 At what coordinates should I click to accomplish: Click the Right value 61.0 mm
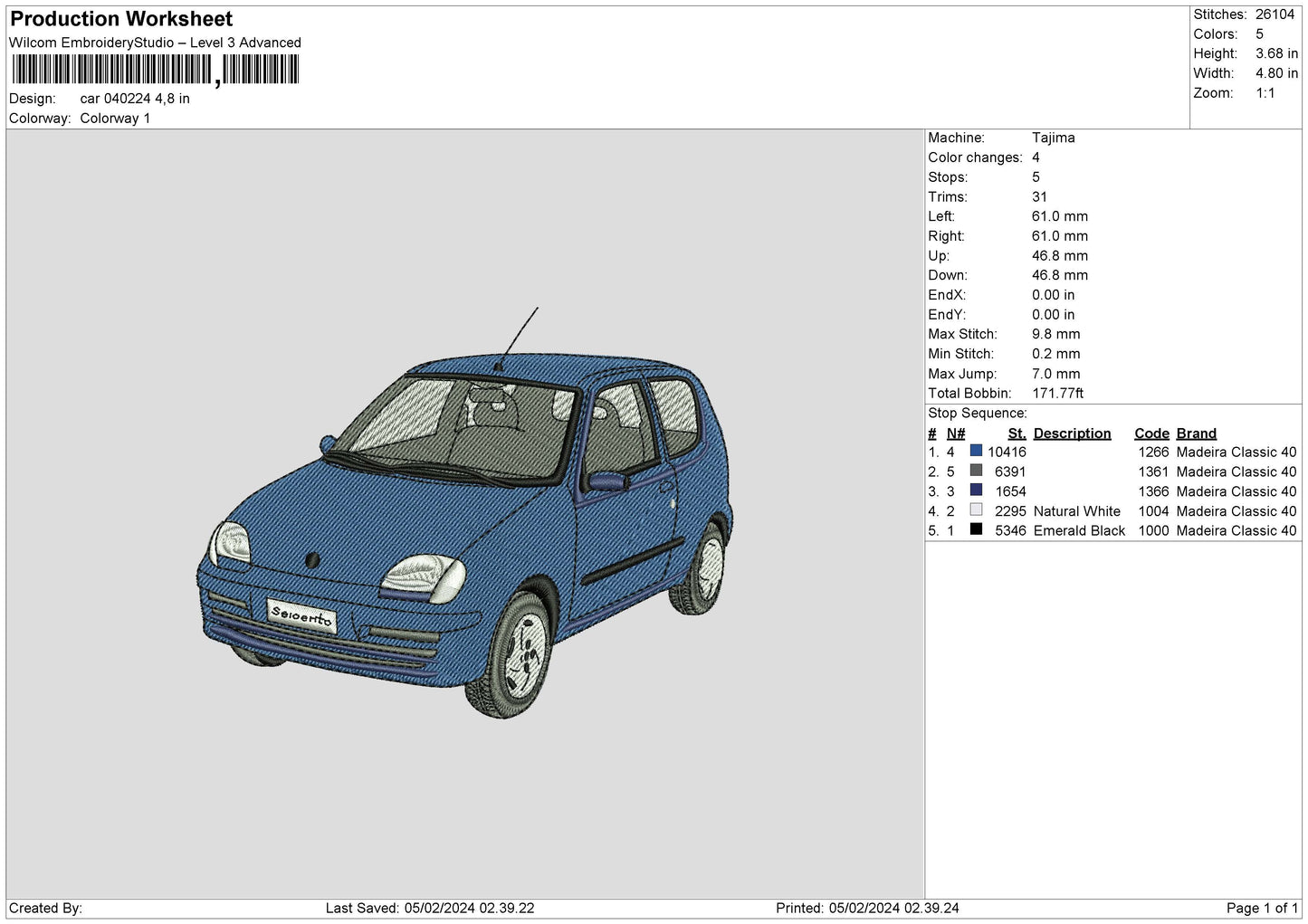1060,236
